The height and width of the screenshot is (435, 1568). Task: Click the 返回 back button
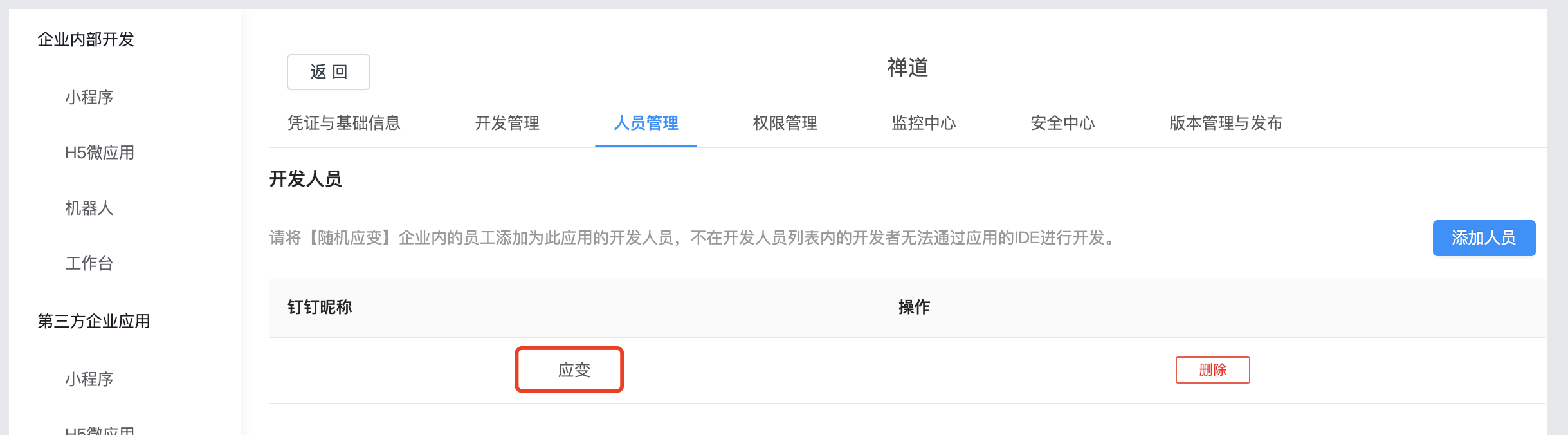click(328, 72)
